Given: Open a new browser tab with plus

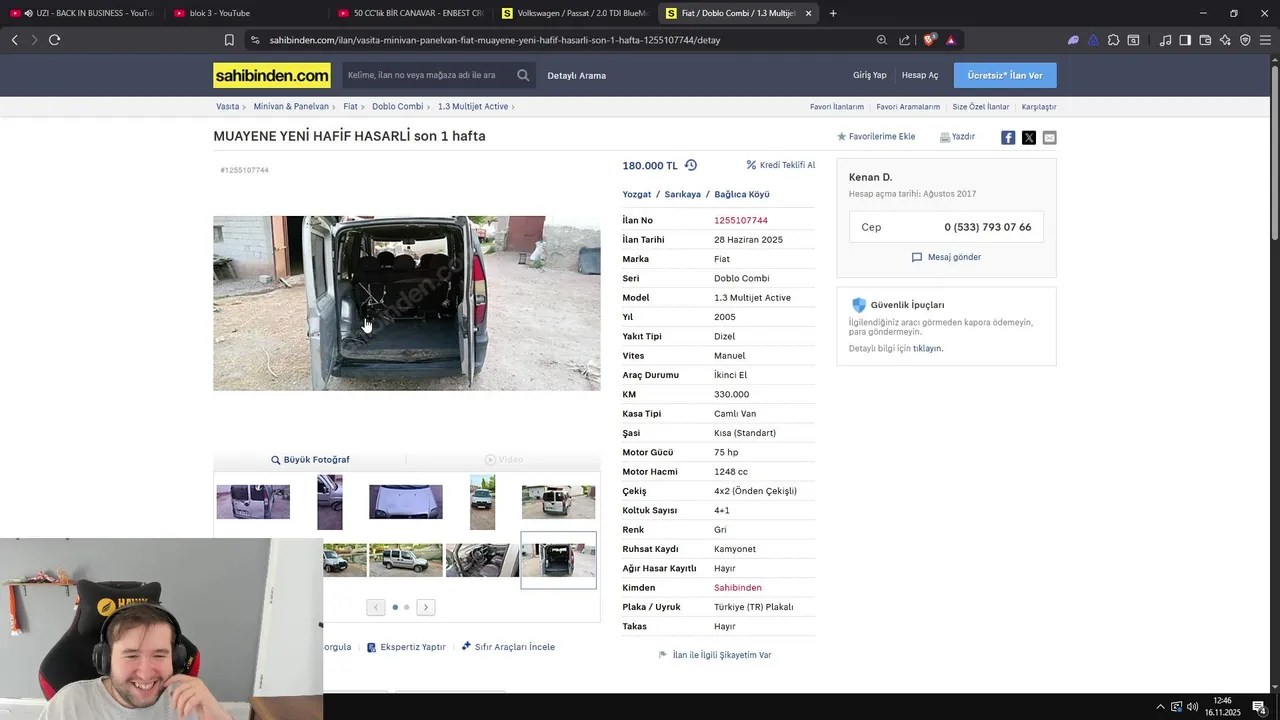Looking at the screenshot, I should (833, 13).
